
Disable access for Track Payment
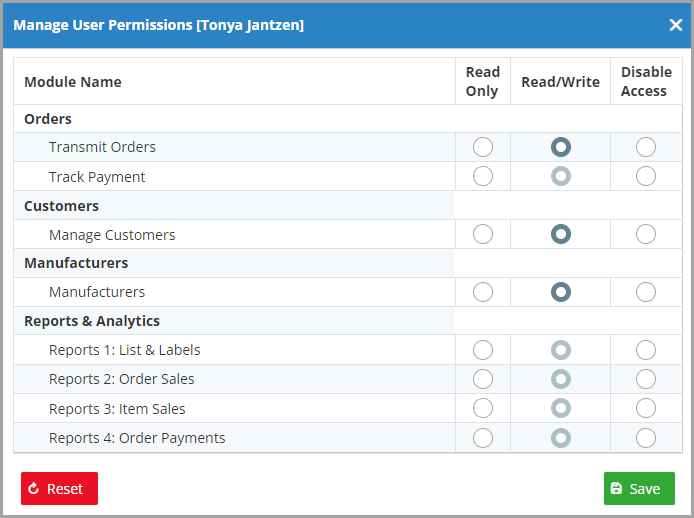click(646, 176)
